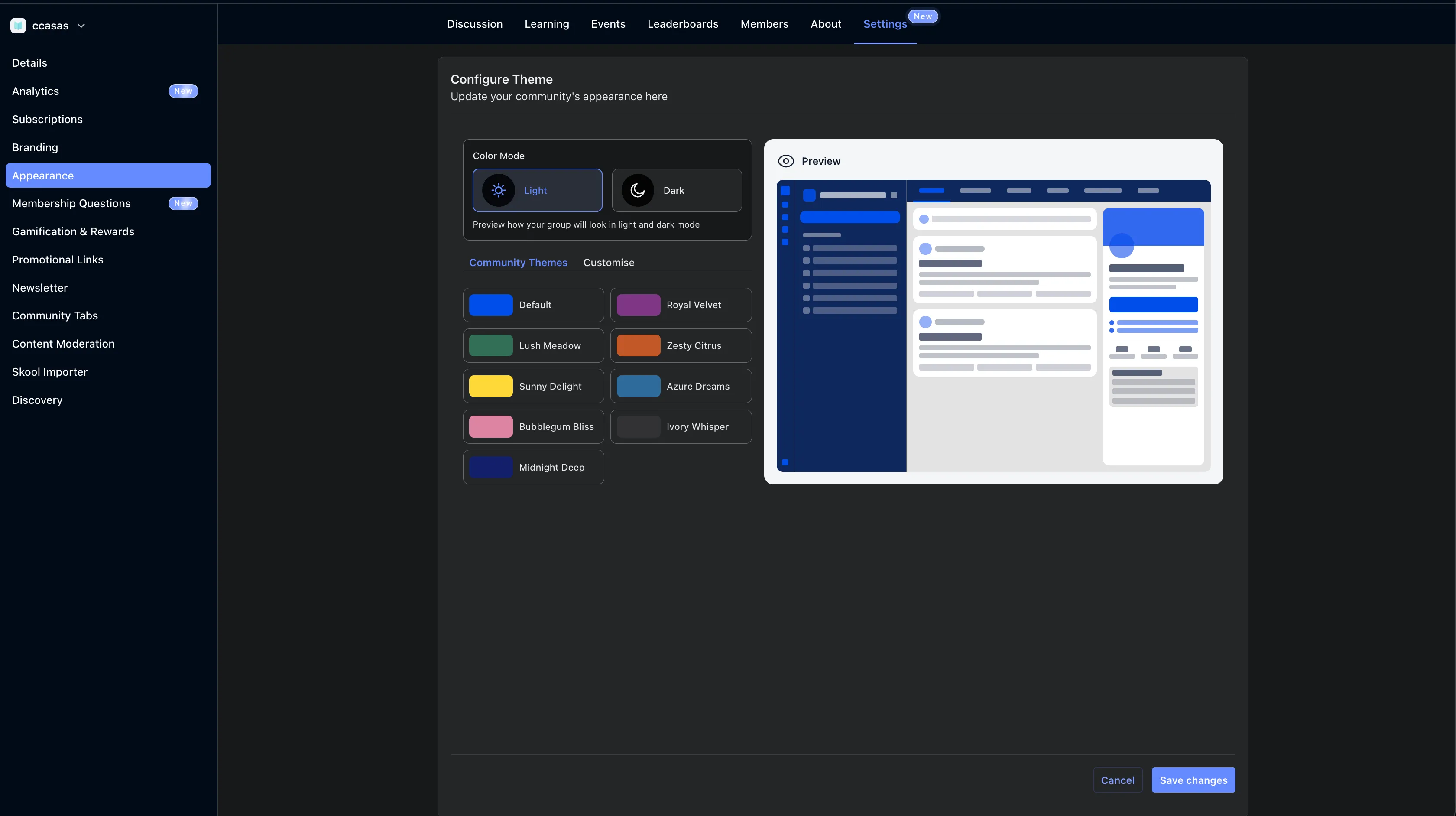Click the Cancel button

click(x=1117, y=780)
